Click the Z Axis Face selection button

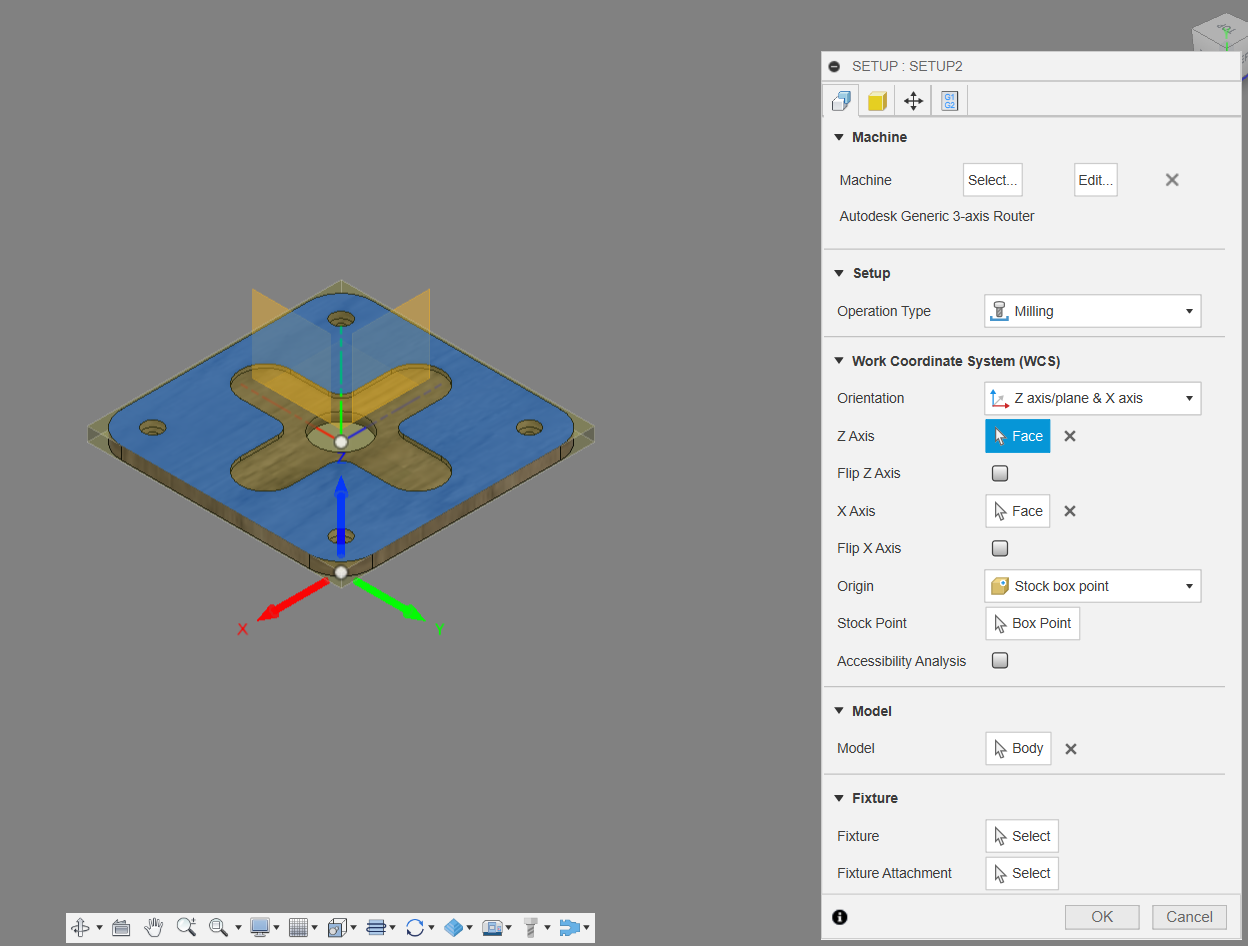(1018, 436)
